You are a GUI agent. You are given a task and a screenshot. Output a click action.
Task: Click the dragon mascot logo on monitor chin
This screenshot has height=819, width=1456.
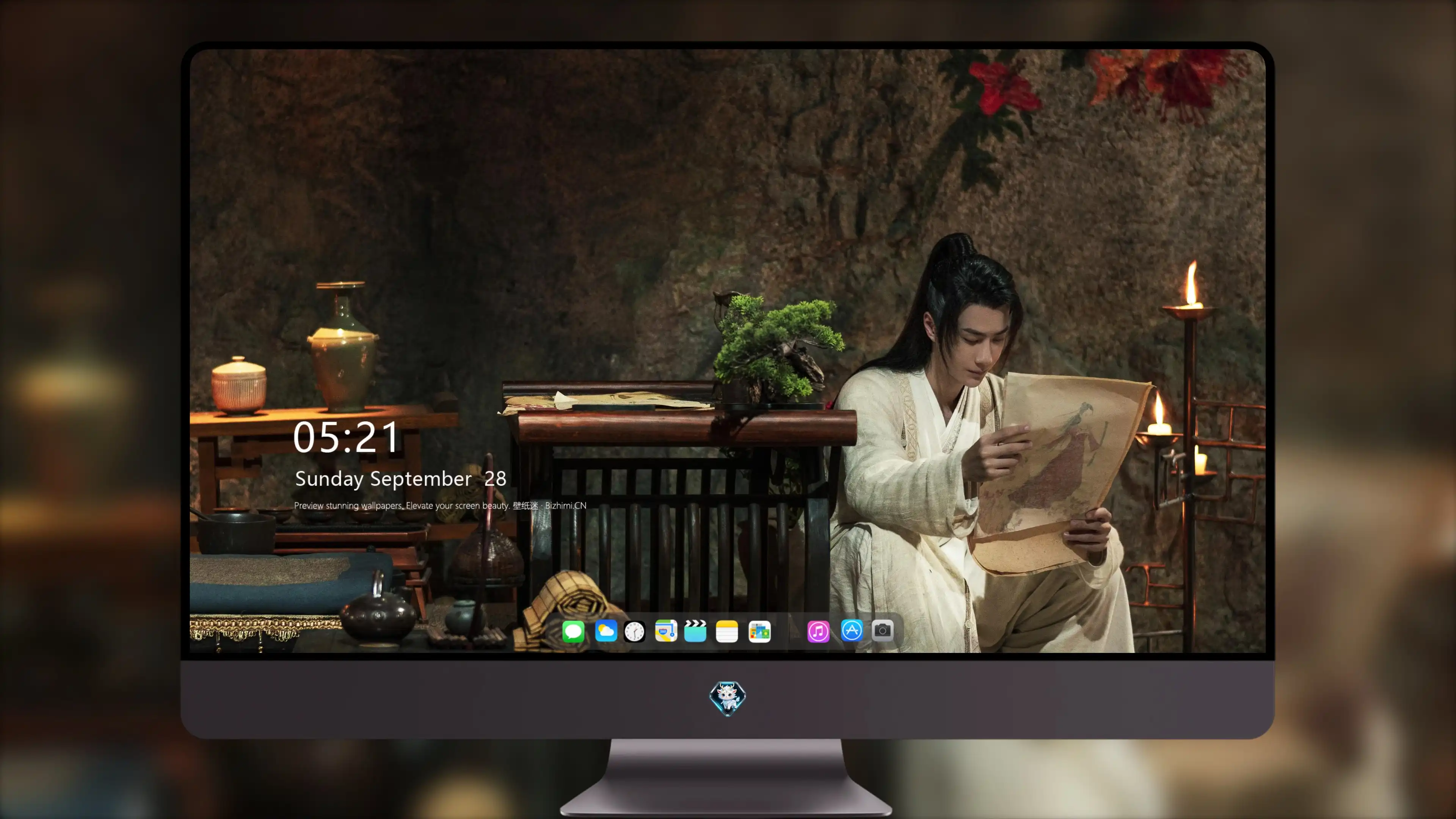728,698
